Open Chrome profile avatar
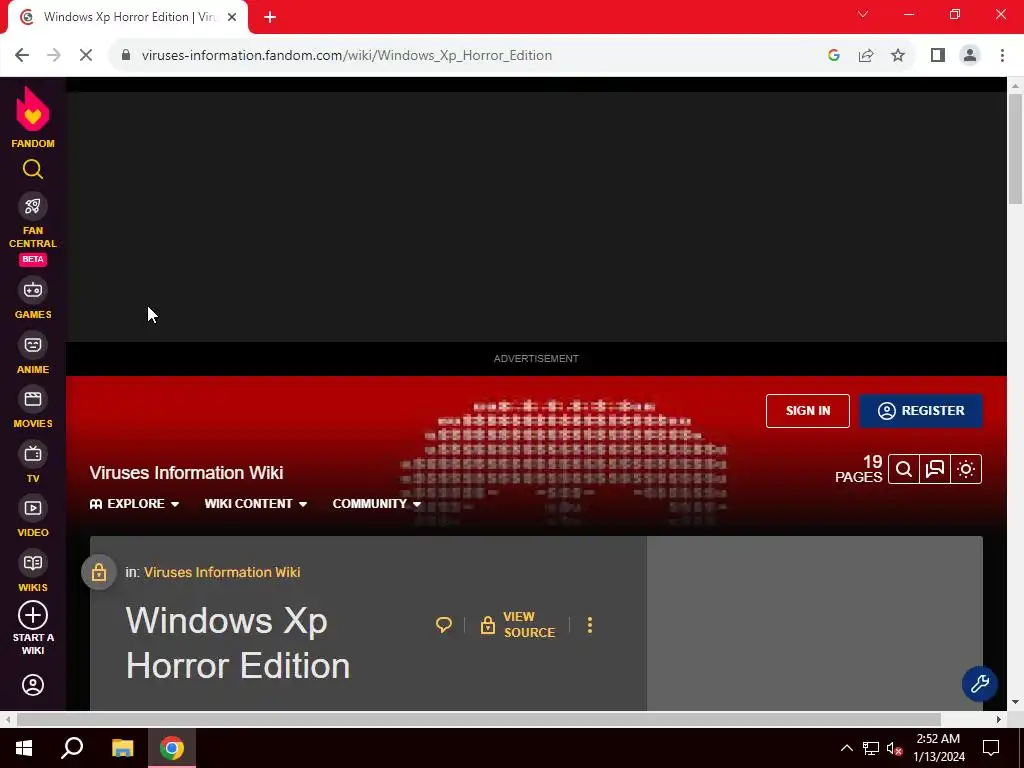1024x768 pixels. coord(970,56)
